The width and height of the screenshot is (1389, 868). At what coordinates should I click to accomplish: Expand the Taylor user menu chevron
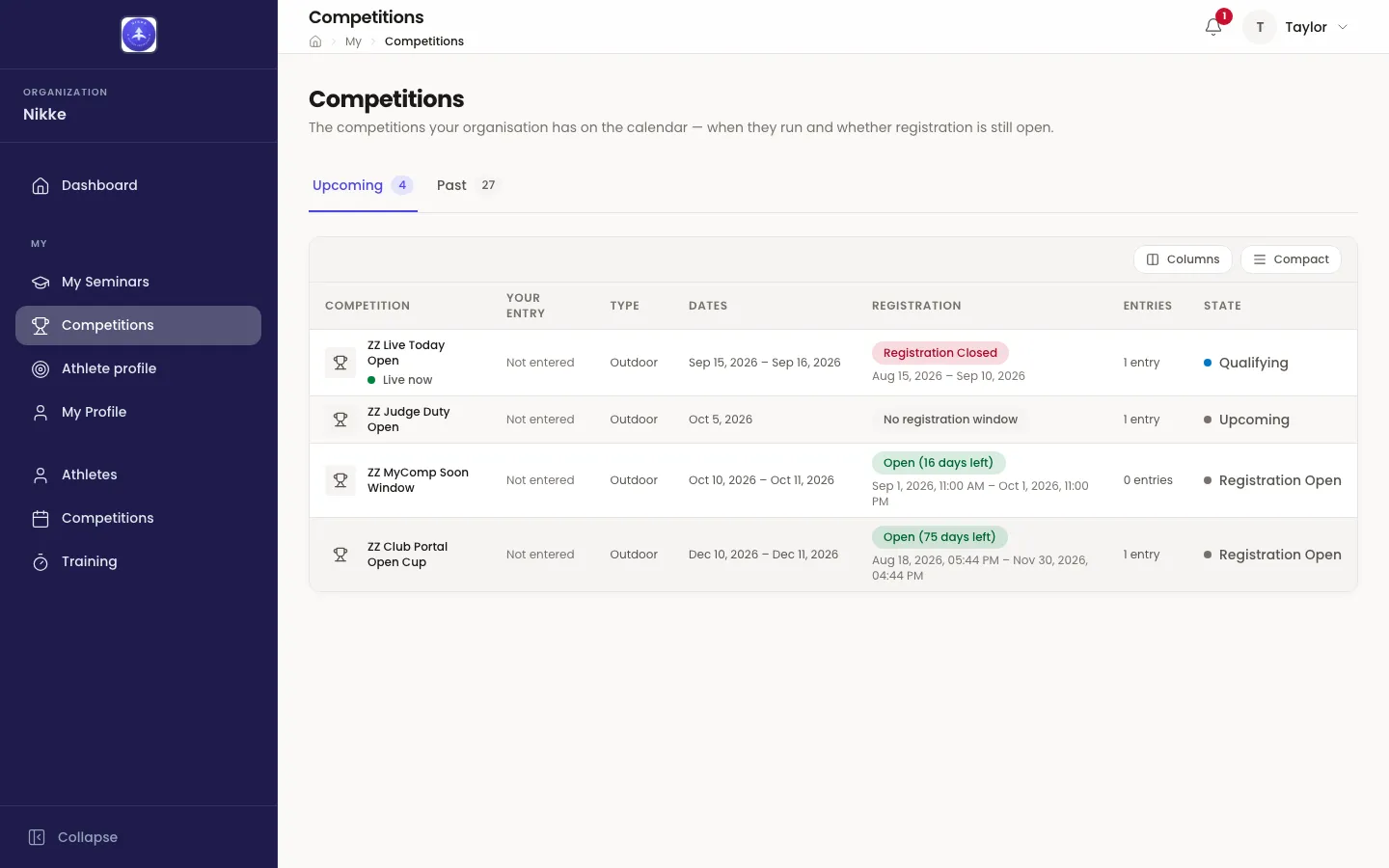(1343, 27)
